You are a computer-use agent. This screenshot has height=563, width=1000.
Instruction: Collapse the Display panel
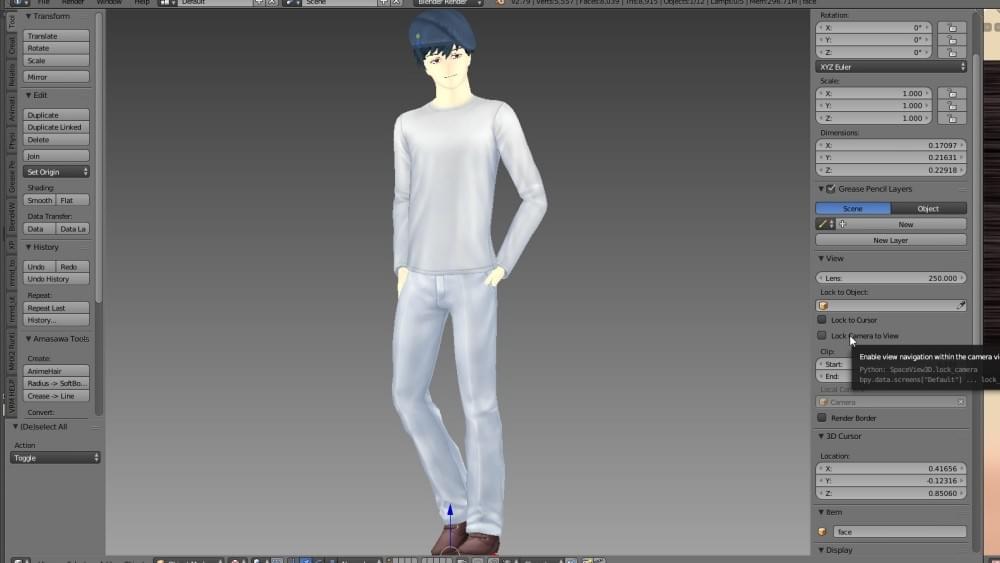821,550
